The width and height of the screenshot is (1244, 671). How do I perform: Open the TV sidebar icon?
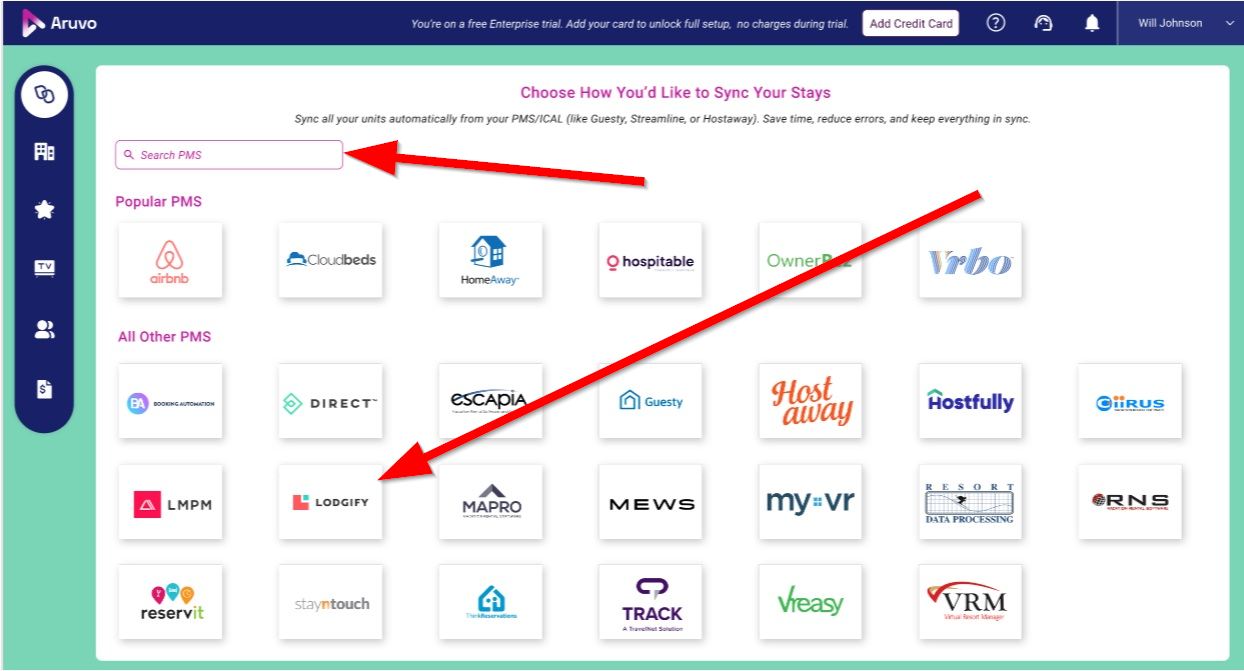(x=44, y=268)
